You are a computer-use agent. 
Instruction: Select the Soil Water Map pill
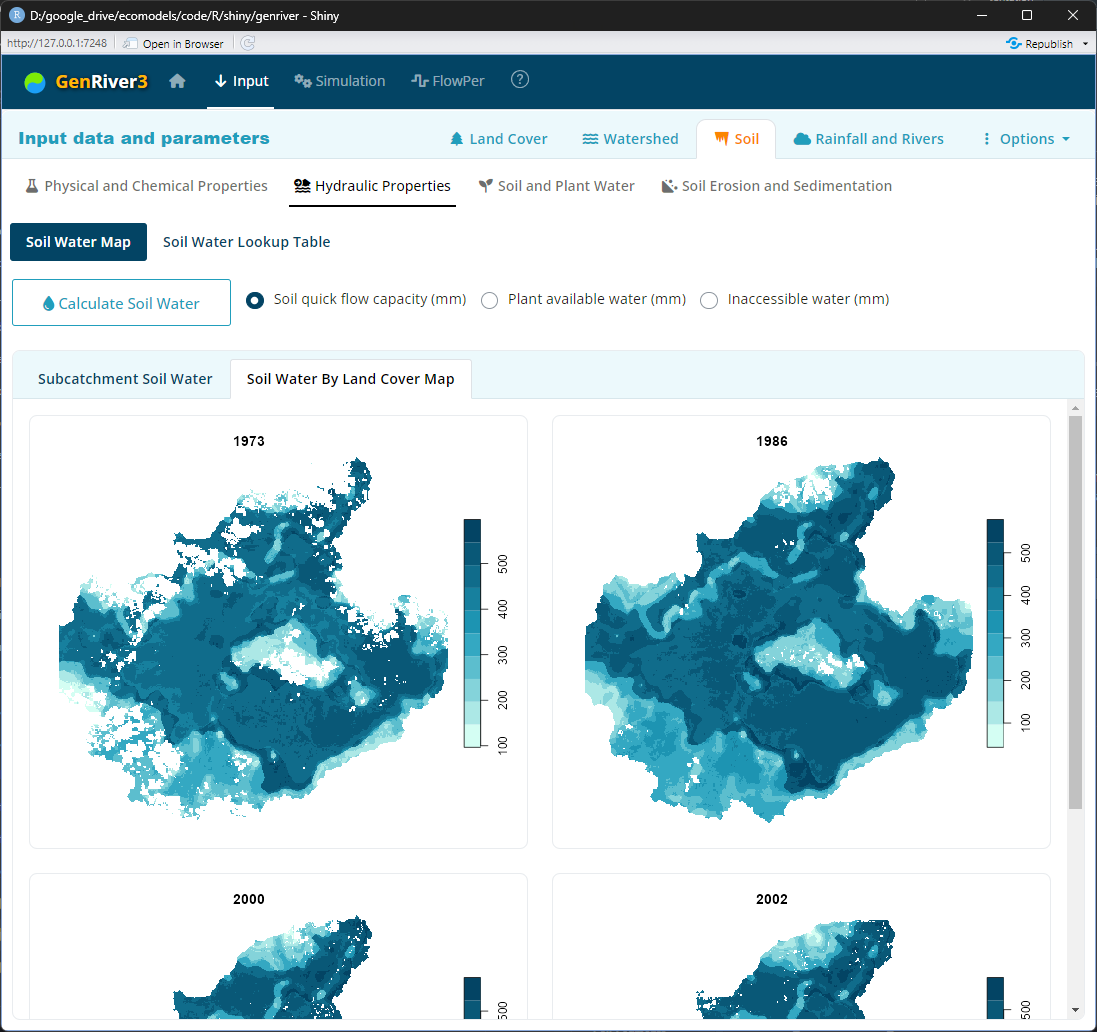click(78, 242)
